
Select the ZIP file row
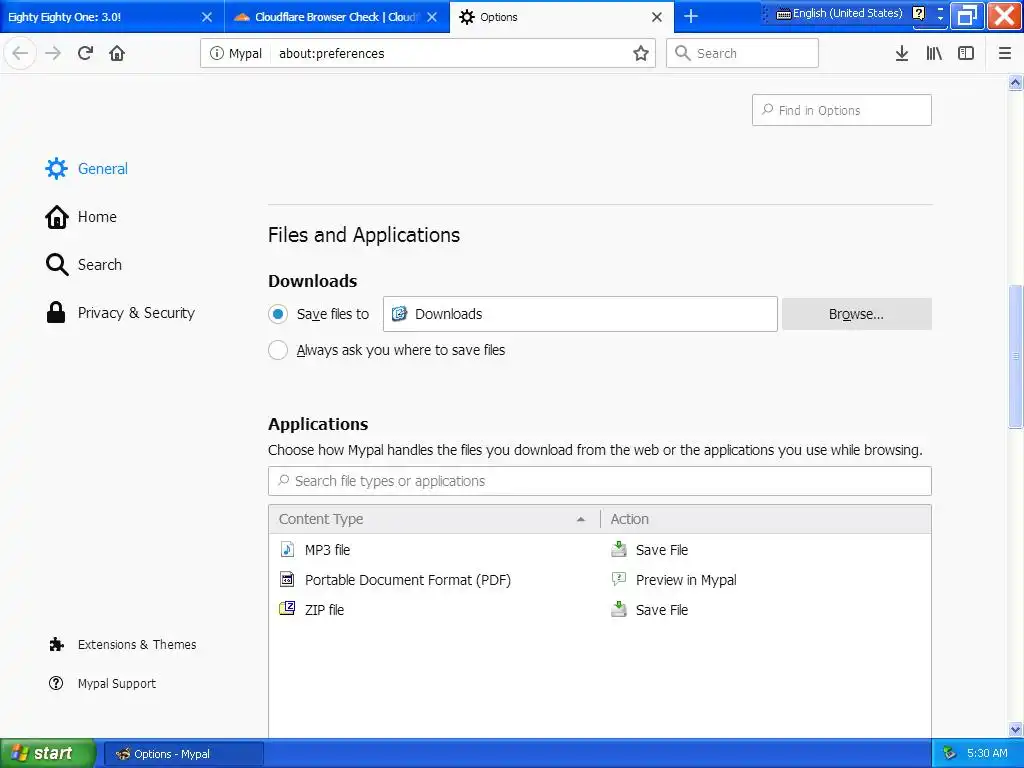click(x=600, y=610)
